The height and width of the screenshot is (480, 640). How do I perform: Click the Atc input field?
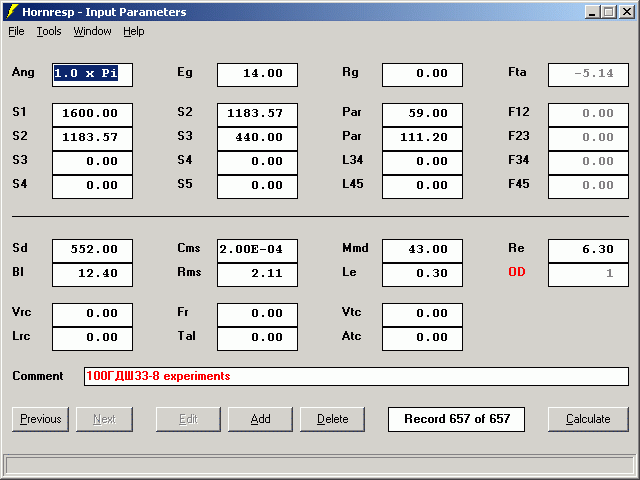422,339
